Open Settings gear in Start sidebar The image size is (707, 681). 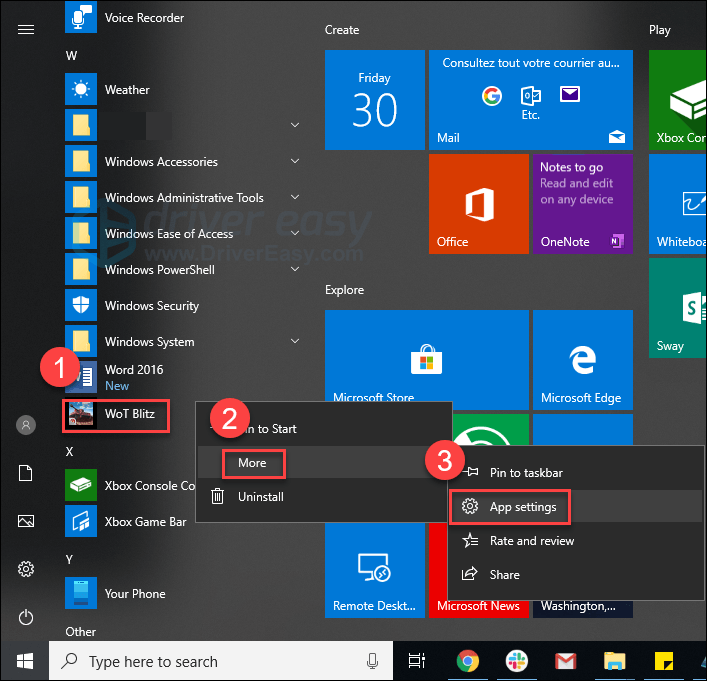coord(26,569)
